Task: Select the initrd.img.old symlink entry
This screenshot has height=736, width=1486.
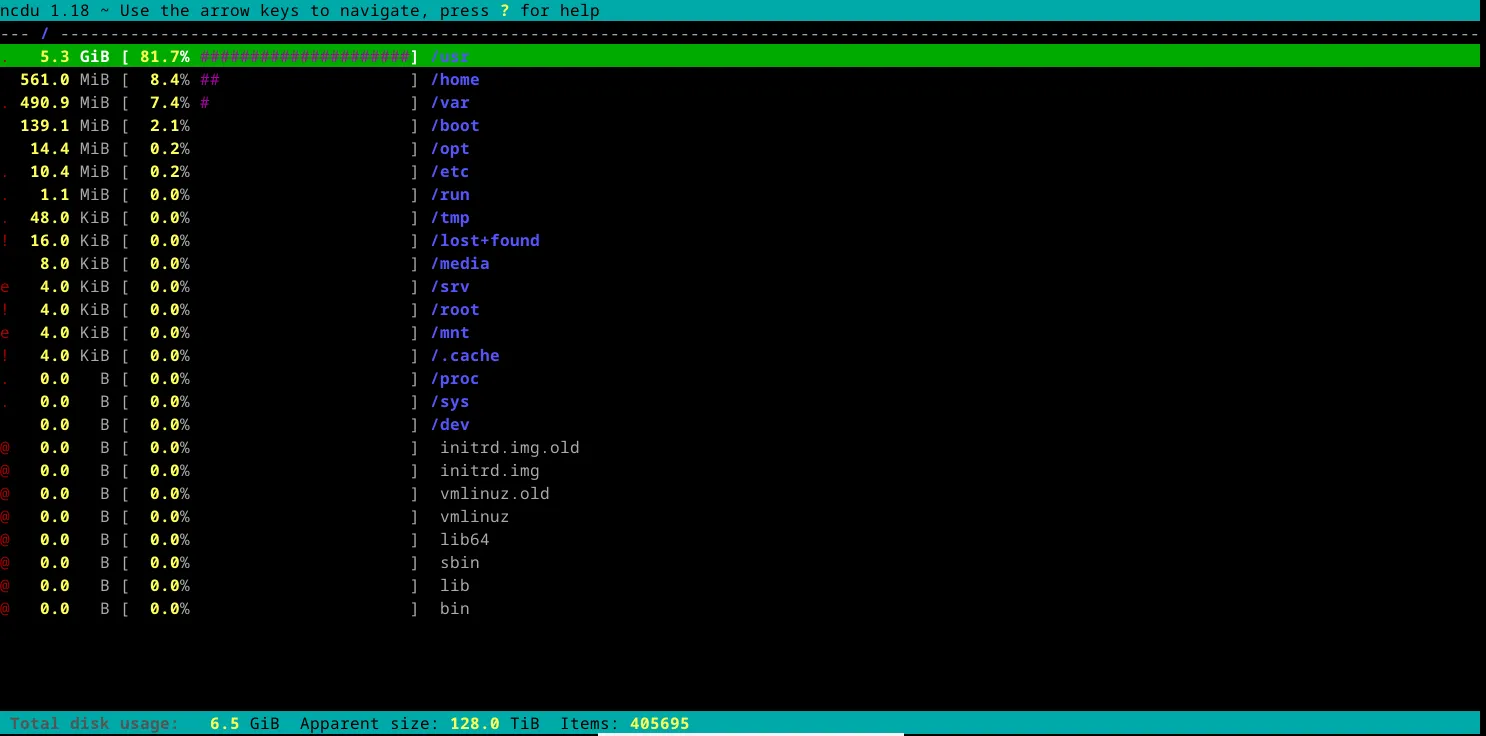Action: pyautogui.click(x=510, y=448)
